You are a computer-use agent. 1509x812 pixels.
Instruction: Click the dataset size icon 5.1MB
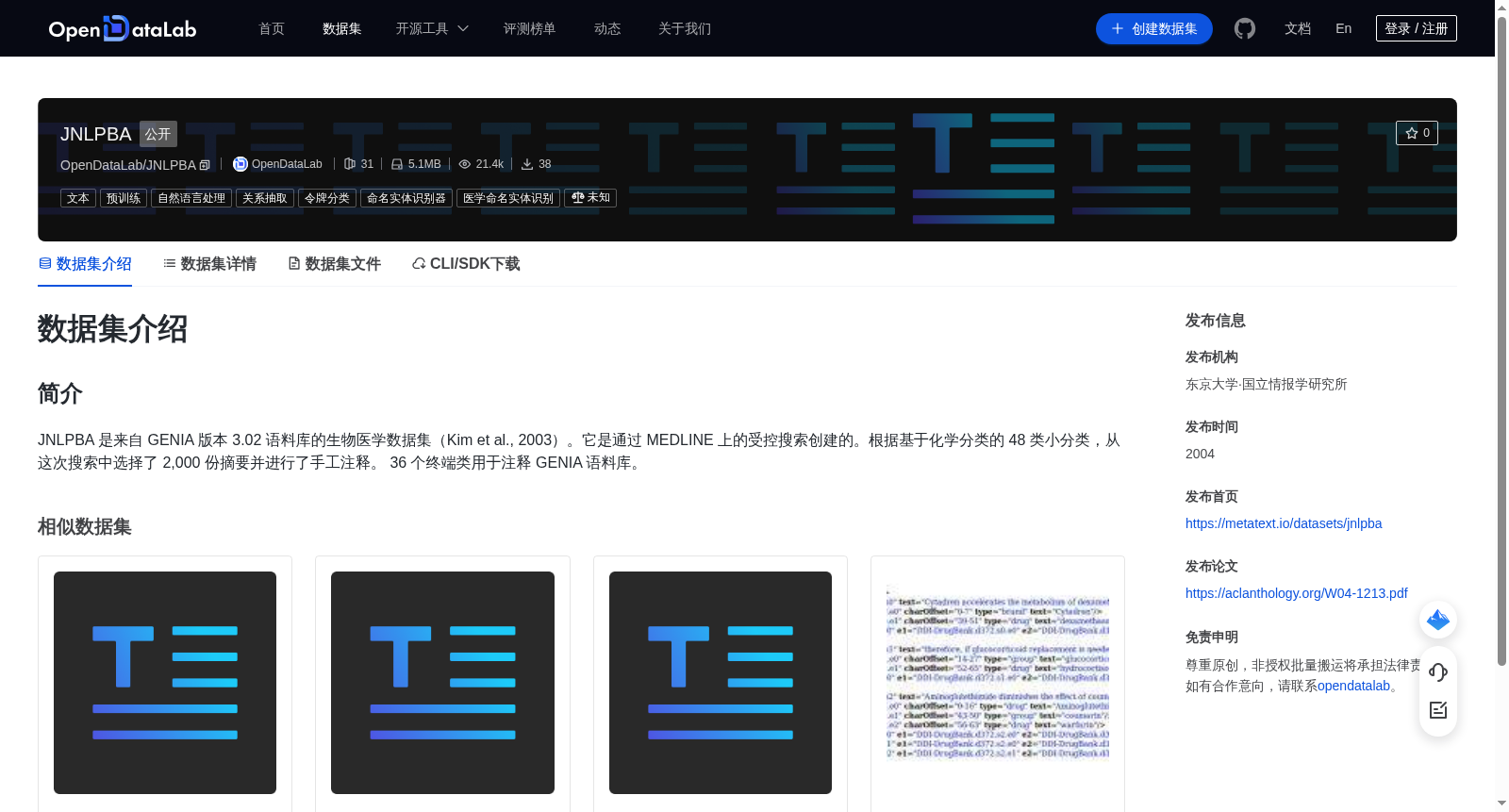click(397, 164)
